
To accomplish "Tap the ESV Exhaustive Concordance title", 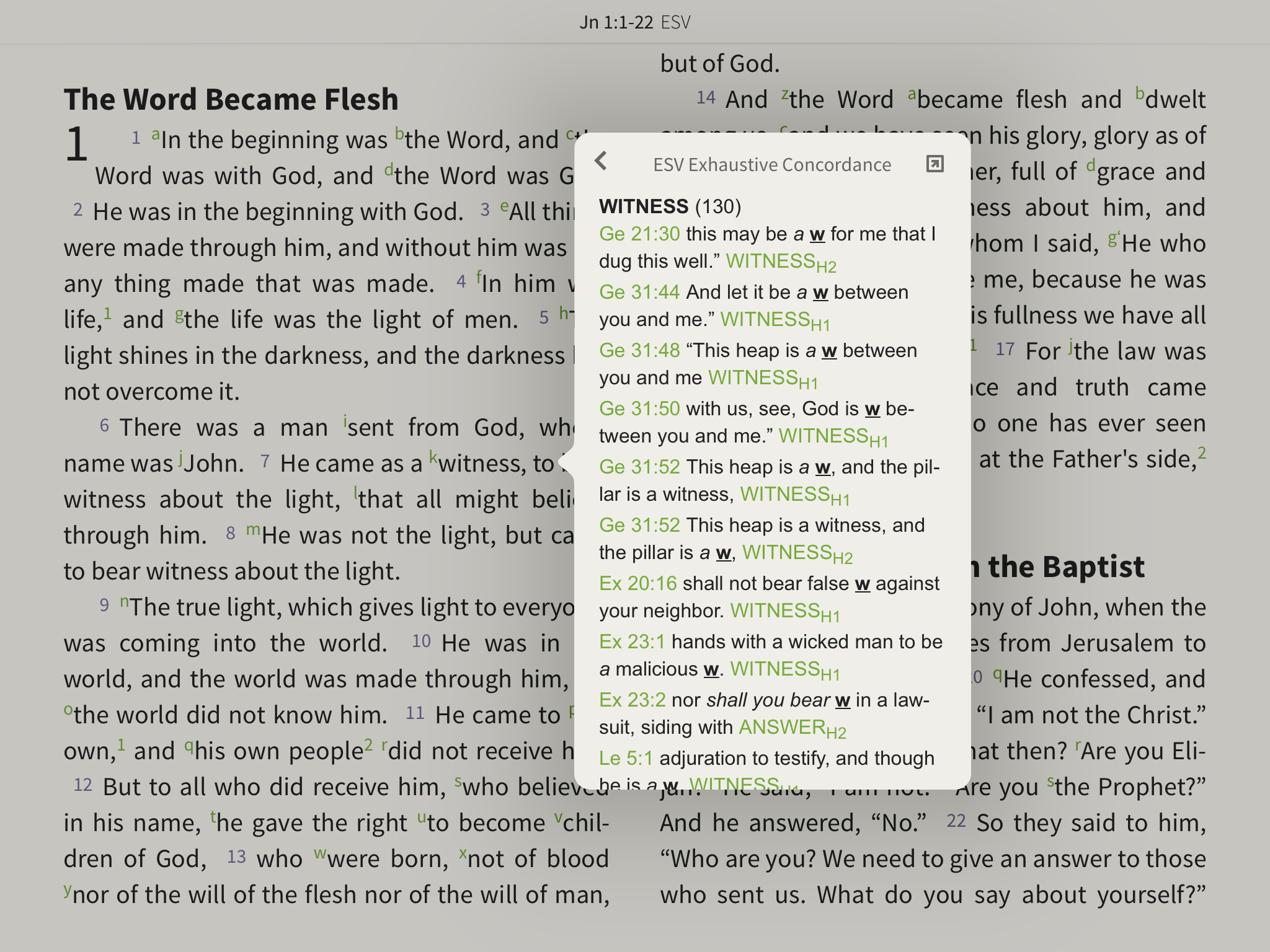I will coord(772,165).
